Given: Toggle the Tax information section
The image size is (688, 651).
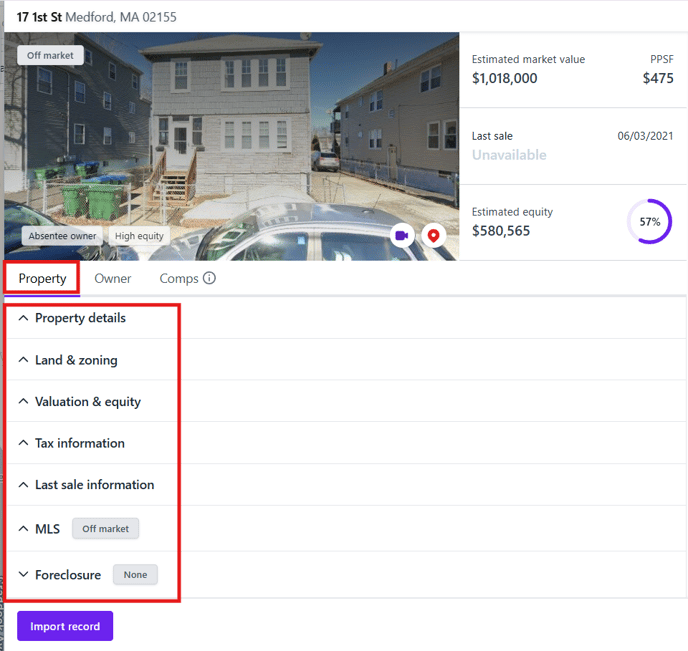Looking at the screenshot, I should click(x=24, y=443).
